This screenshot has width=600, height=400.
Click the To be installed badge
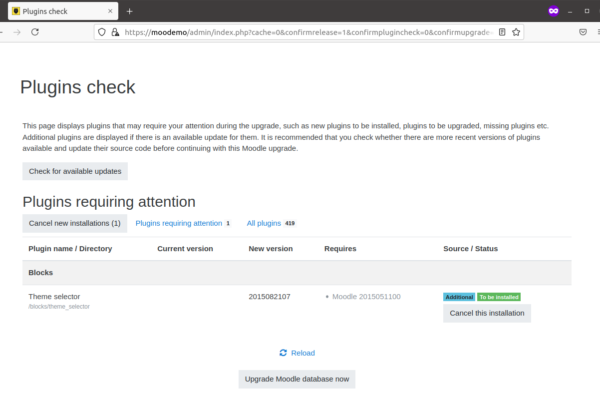(499, 297)
